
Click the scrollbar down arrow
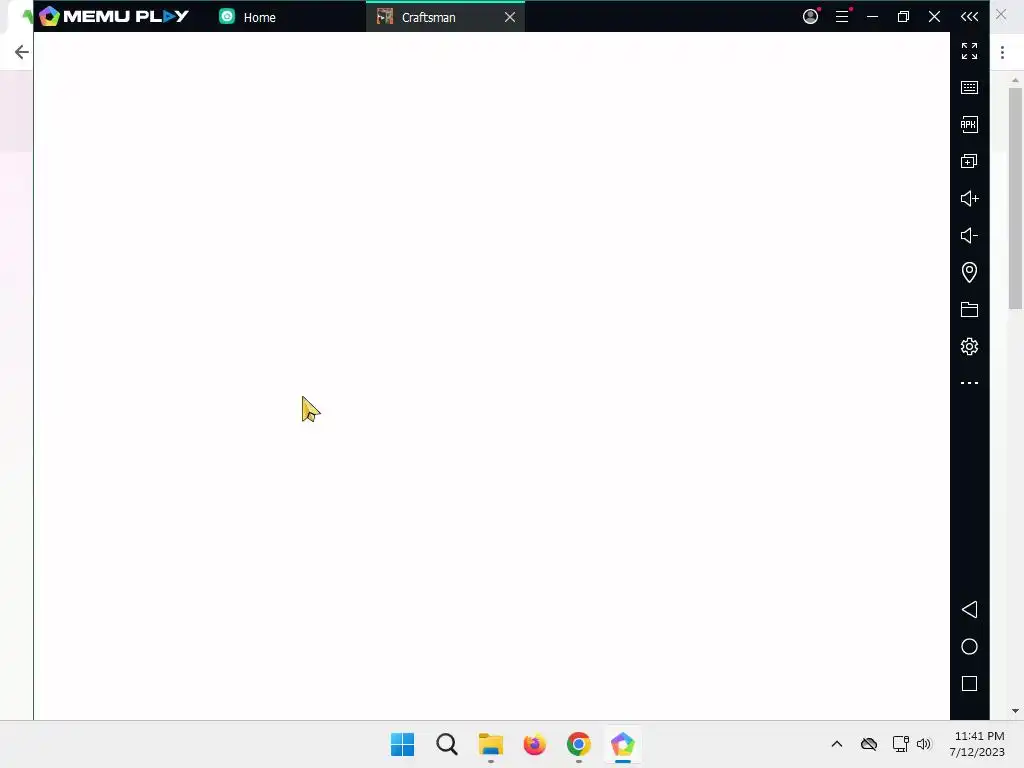pyautogui.click(x=1015, y=711)
